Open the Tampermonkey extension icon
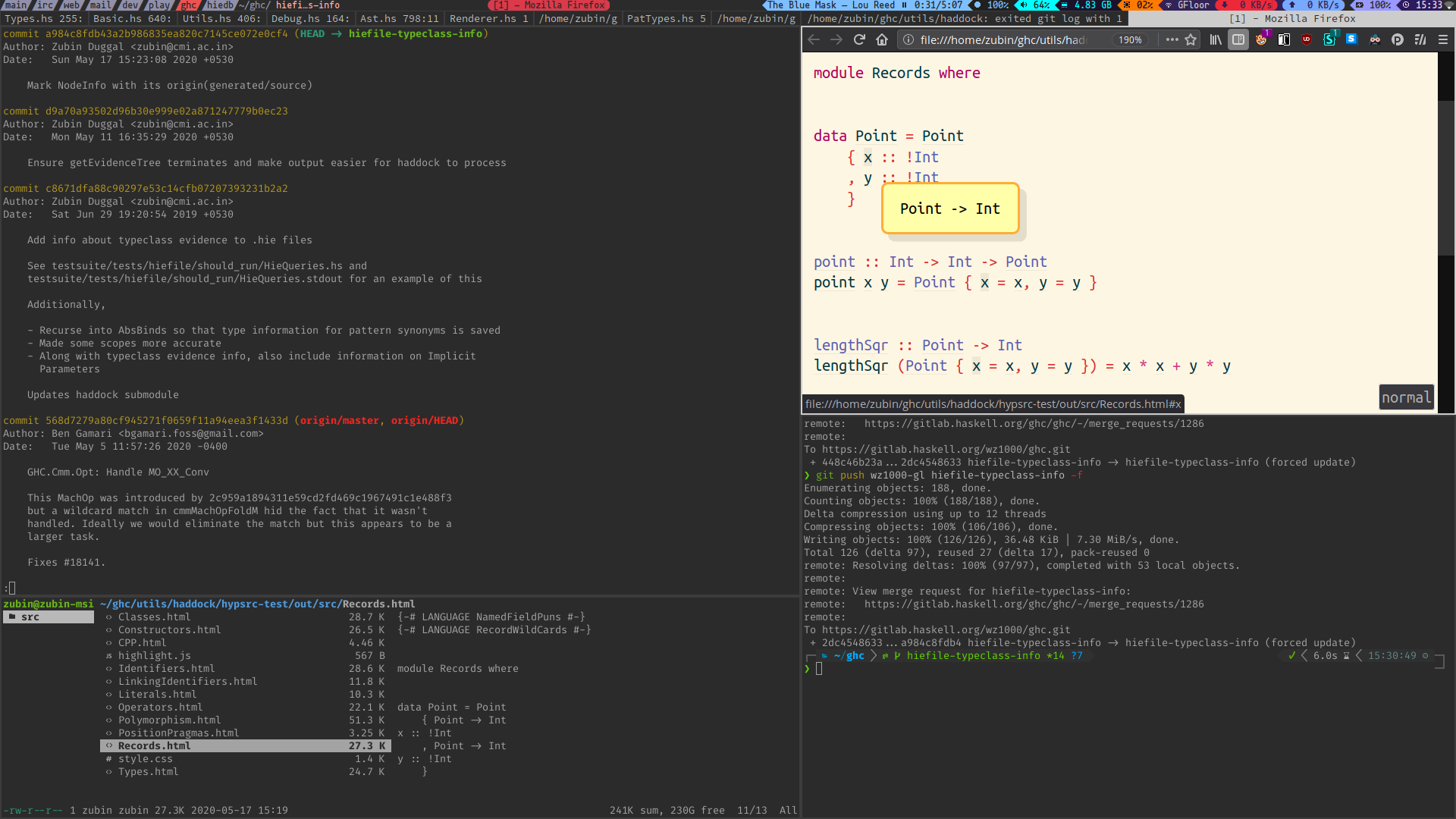This screenshot has width=1456, height=819. (1261, 39)
